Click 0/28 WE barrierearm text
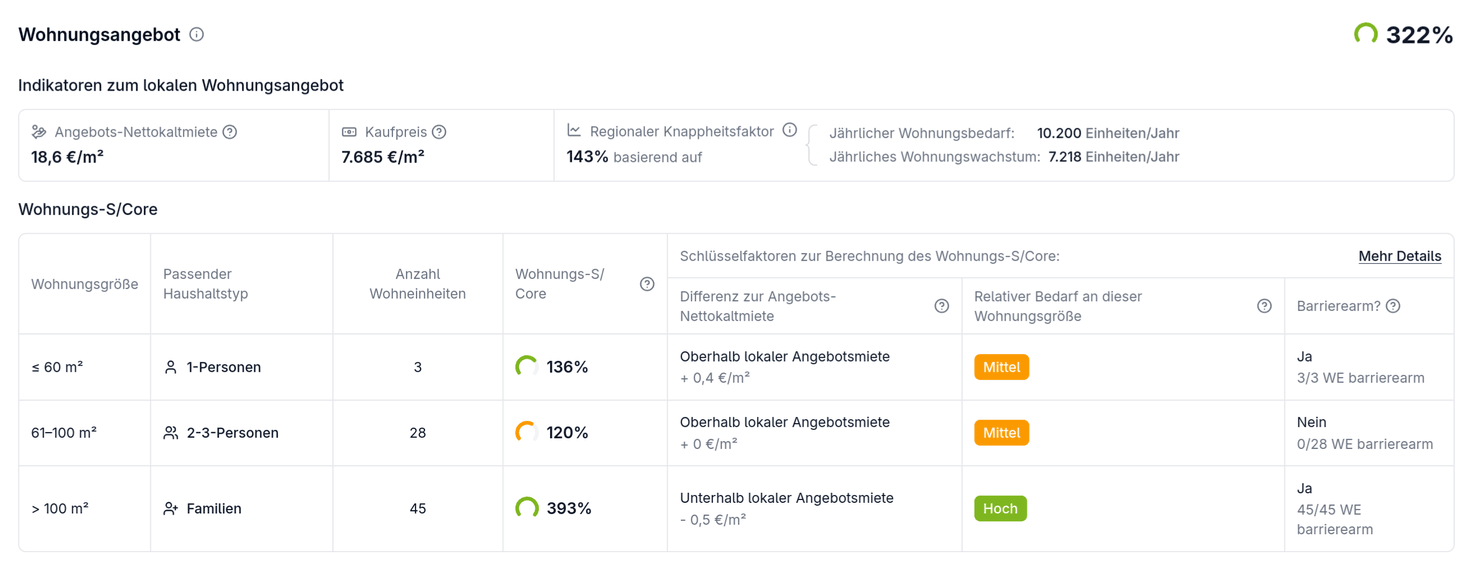The image size is (1472, 570). (x=1365, y=444)
